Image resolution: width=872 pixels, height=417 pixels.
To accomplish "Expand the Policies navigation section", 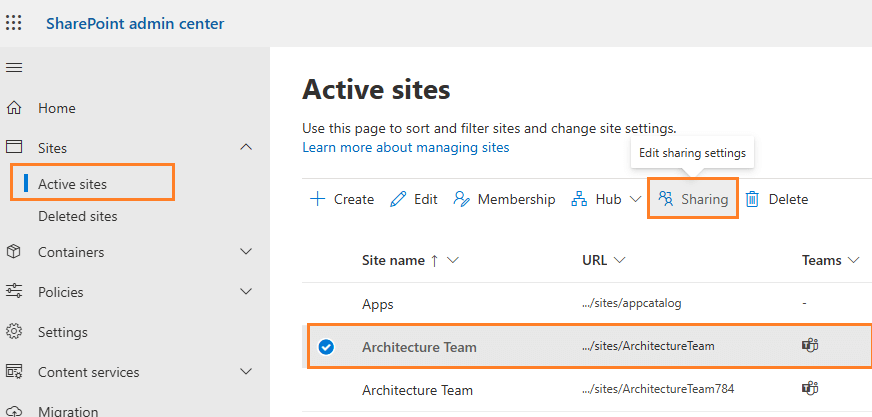I will 245,291.
